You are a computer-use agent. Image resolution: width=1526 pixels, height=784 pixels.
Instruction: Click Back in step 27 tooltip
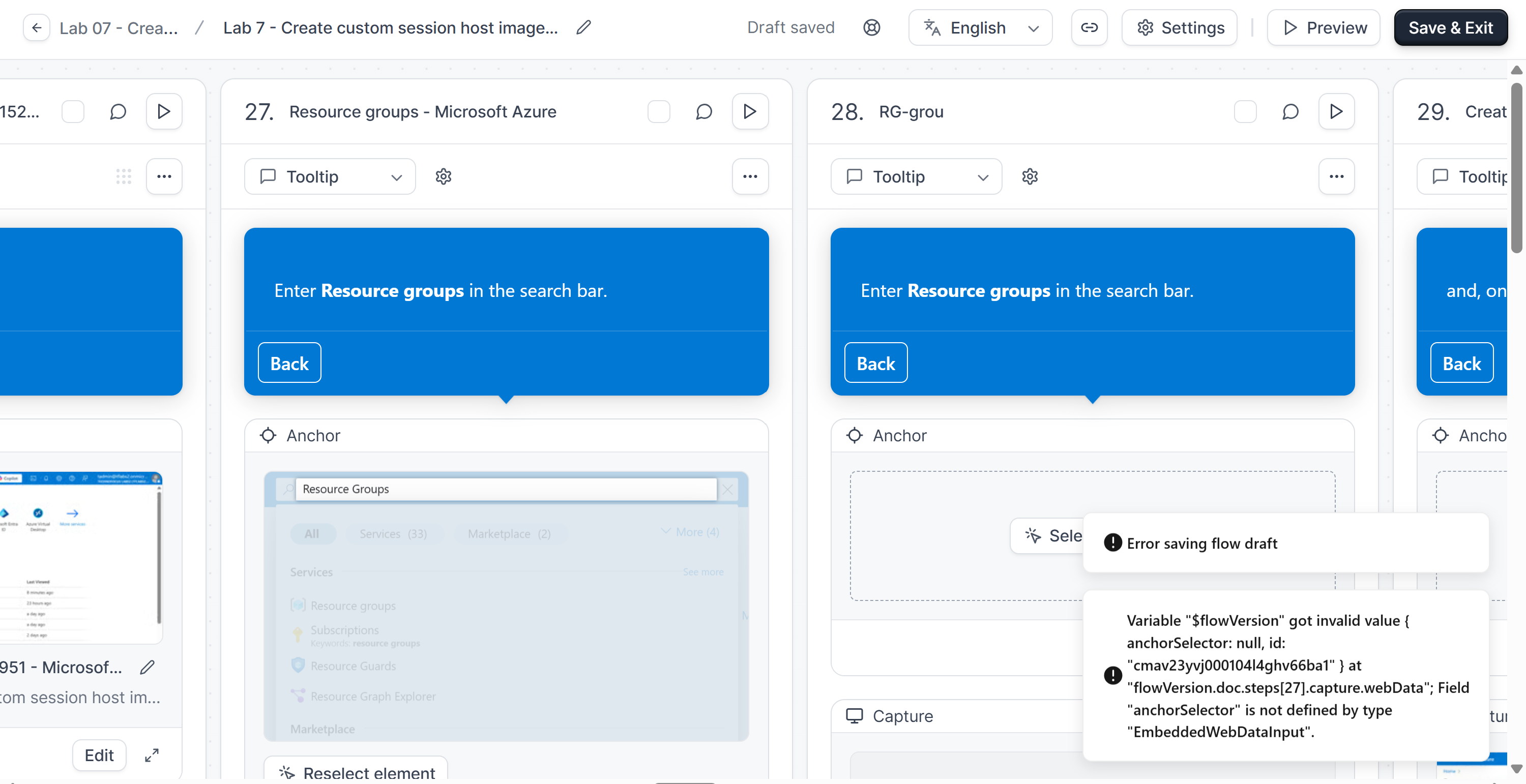click(x=289, y=363)
